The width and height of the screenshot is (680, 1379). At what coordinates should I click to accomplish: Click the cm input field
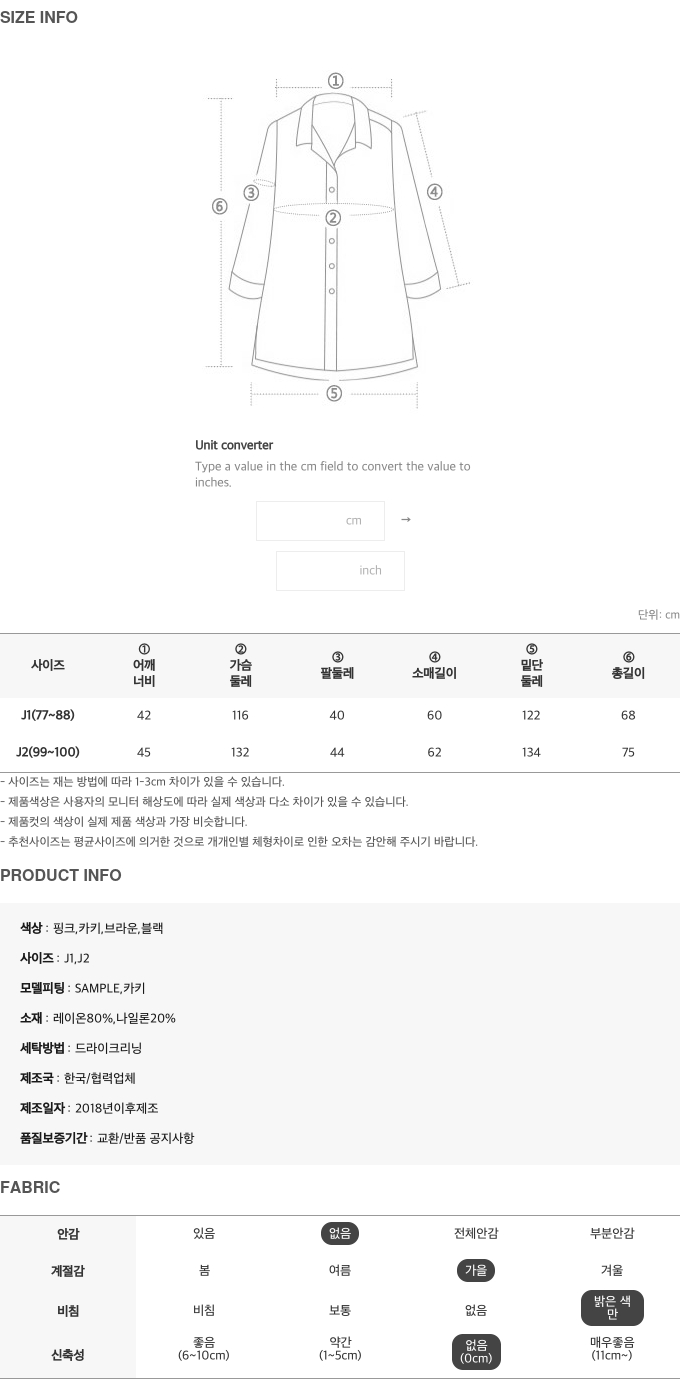[320, 521]
